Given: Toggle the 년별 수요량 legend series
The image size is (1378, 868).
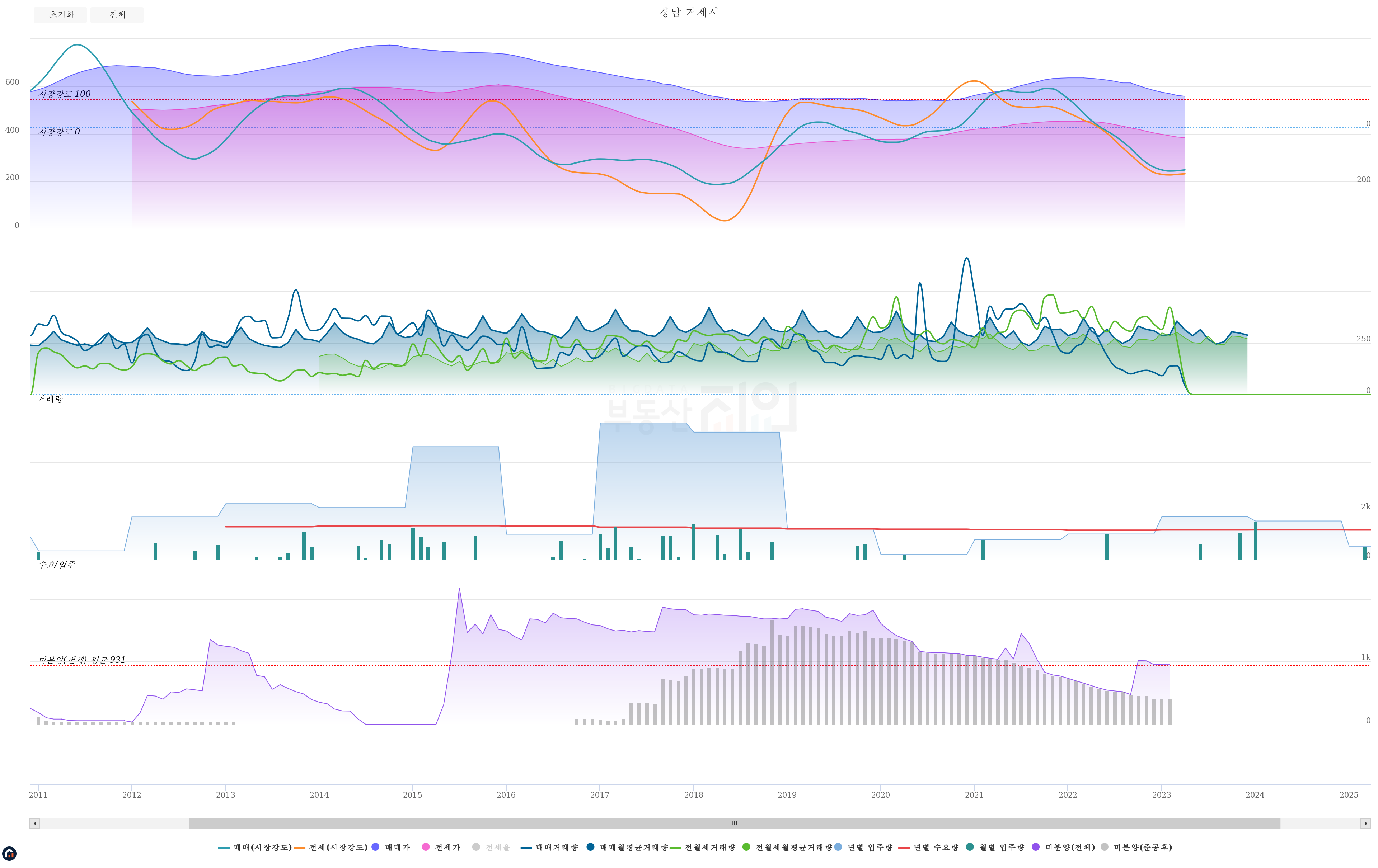Looking at the screenshot, I should (x=929, y=848).
